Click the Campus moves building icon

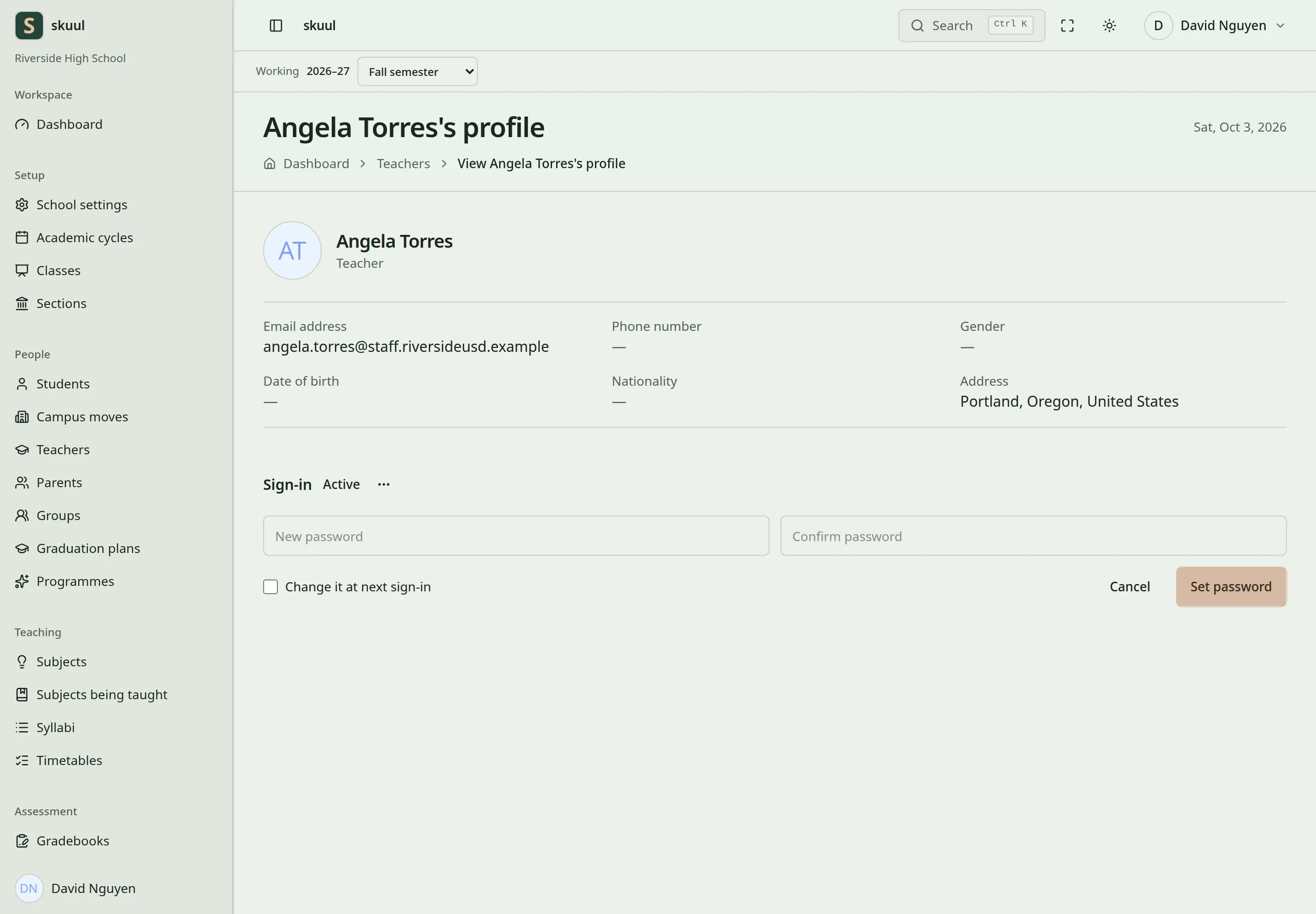click(x=22, y=417)
